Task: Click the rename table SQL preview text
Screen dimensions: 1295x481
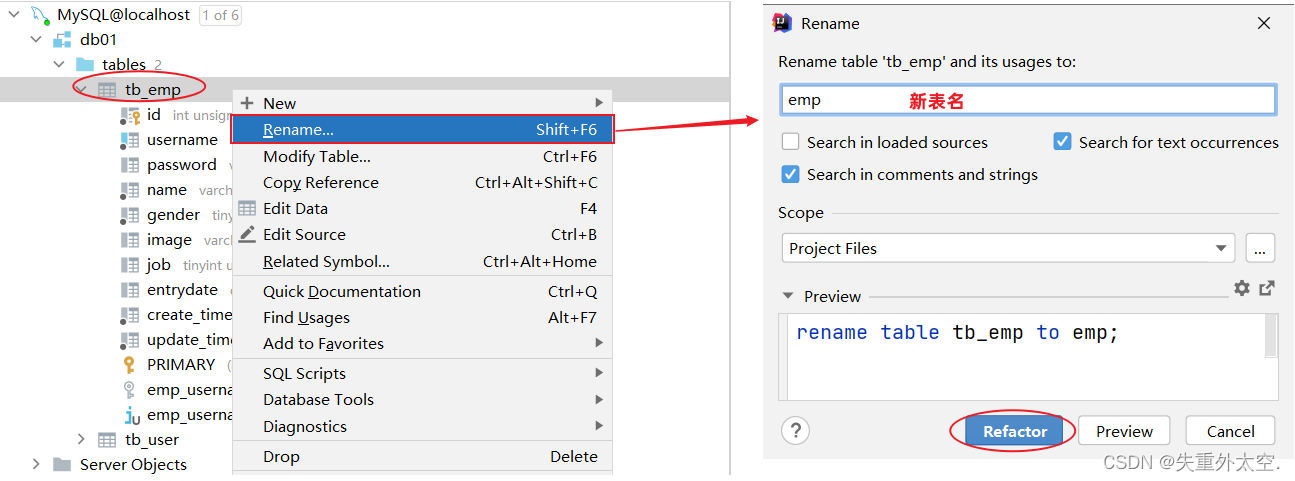Action: [x=957, y=332]
